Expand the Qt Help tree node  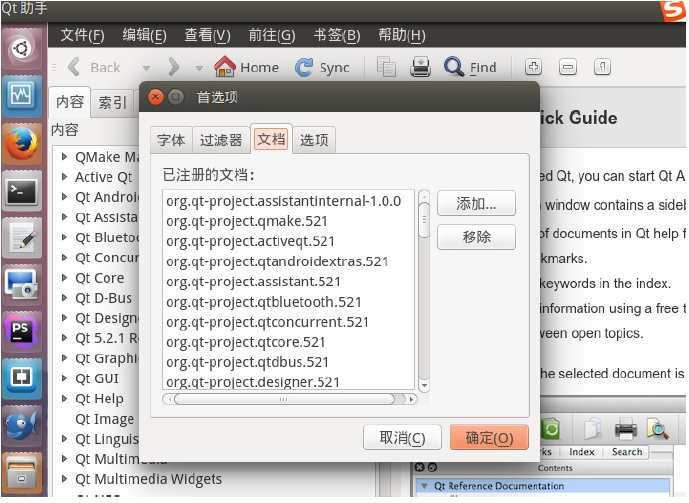tap(65, 398)
